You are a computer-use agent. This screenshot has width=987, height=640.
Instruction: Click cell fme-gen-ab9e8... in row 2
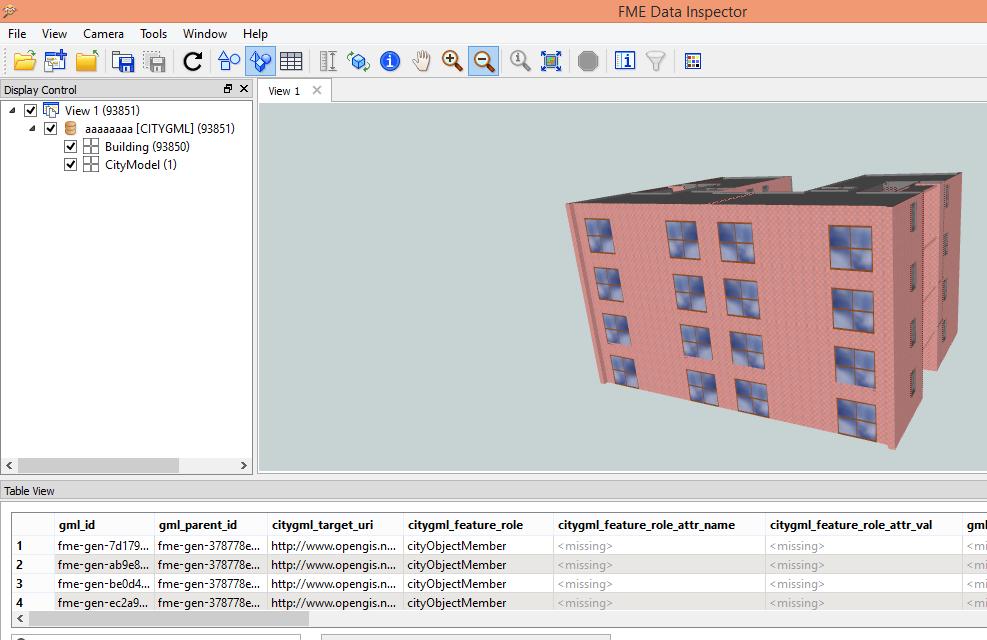click(104, 564)
